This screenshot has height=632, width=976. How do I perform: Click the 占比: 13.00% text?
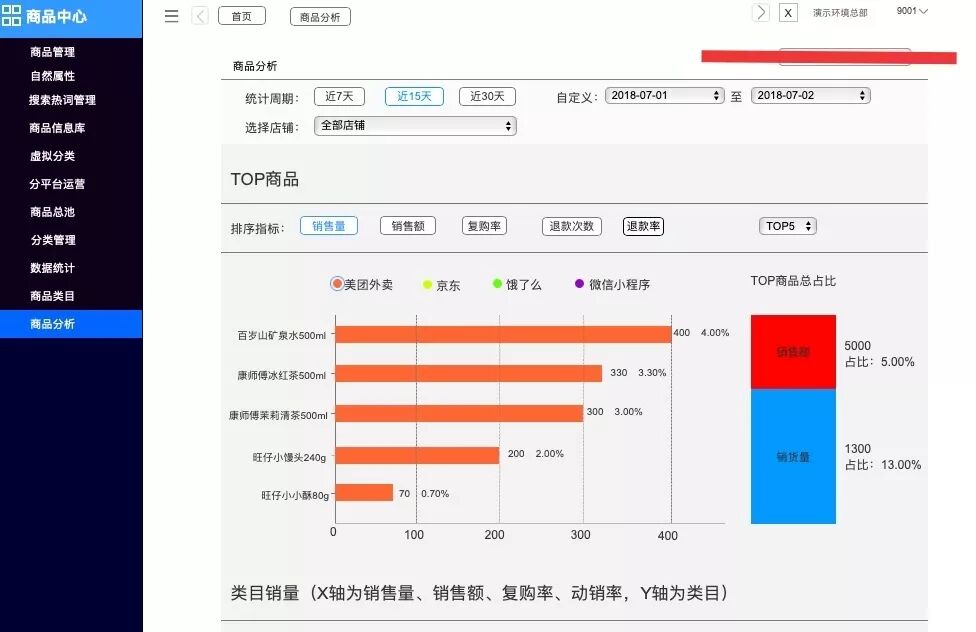883,465
